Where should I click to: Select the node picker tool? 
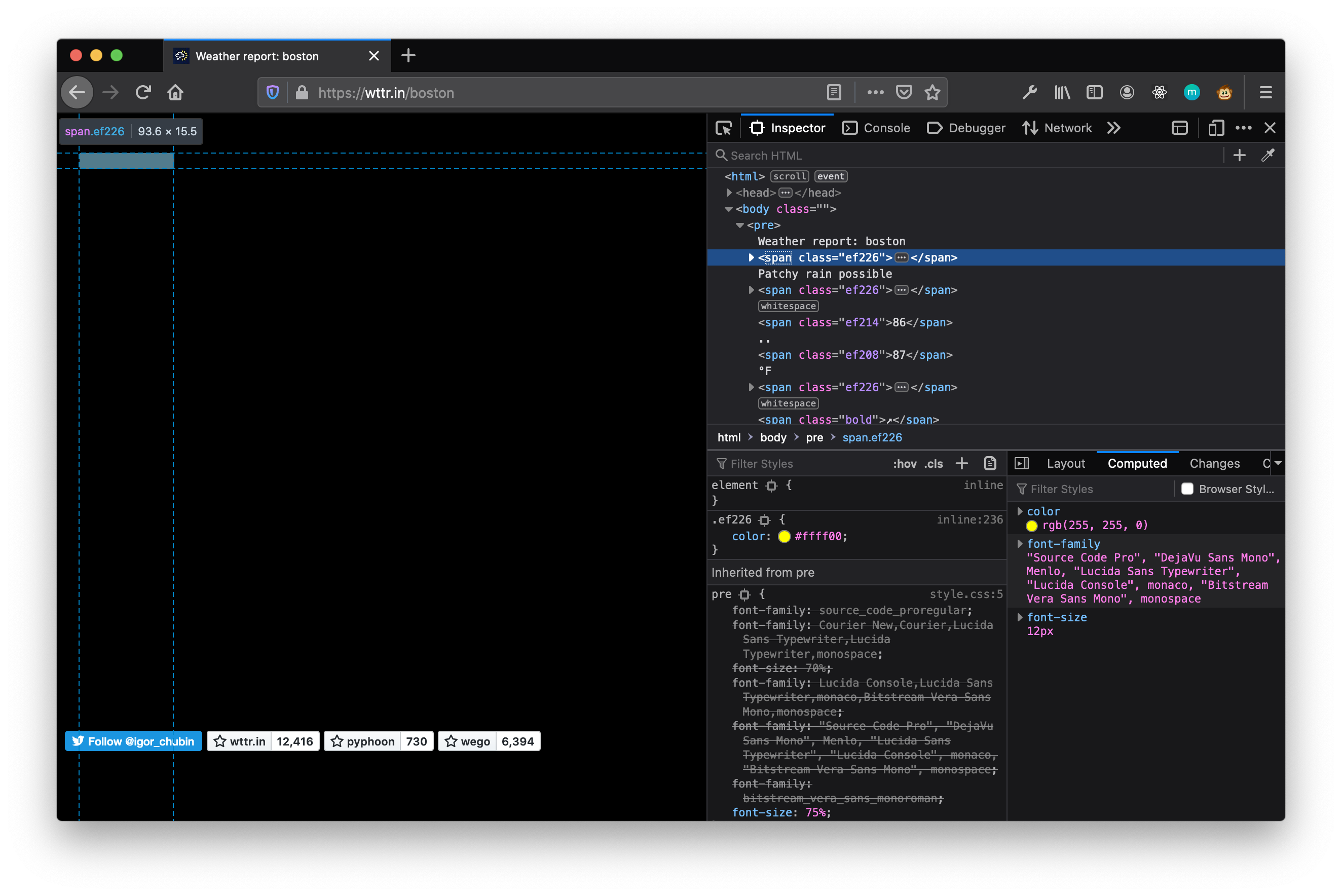point(724,127)
